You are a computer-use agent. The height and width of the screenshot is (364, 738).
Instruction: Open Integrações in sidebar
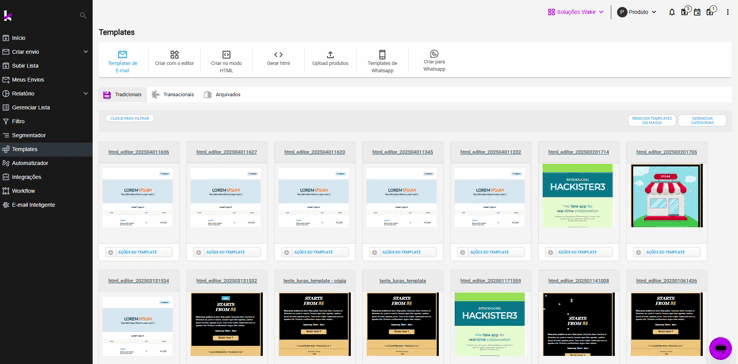point(46,177)
